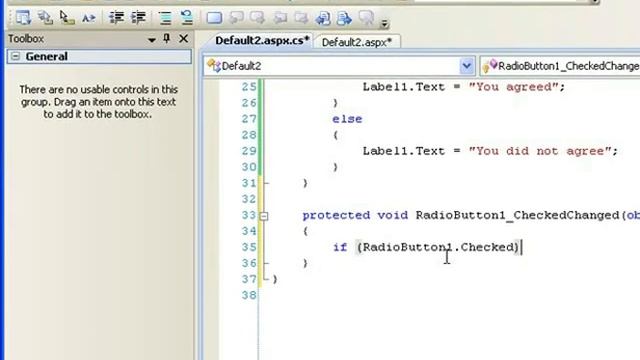Click the closing brace on line 36
640x360 pixels.
(305, 263)
